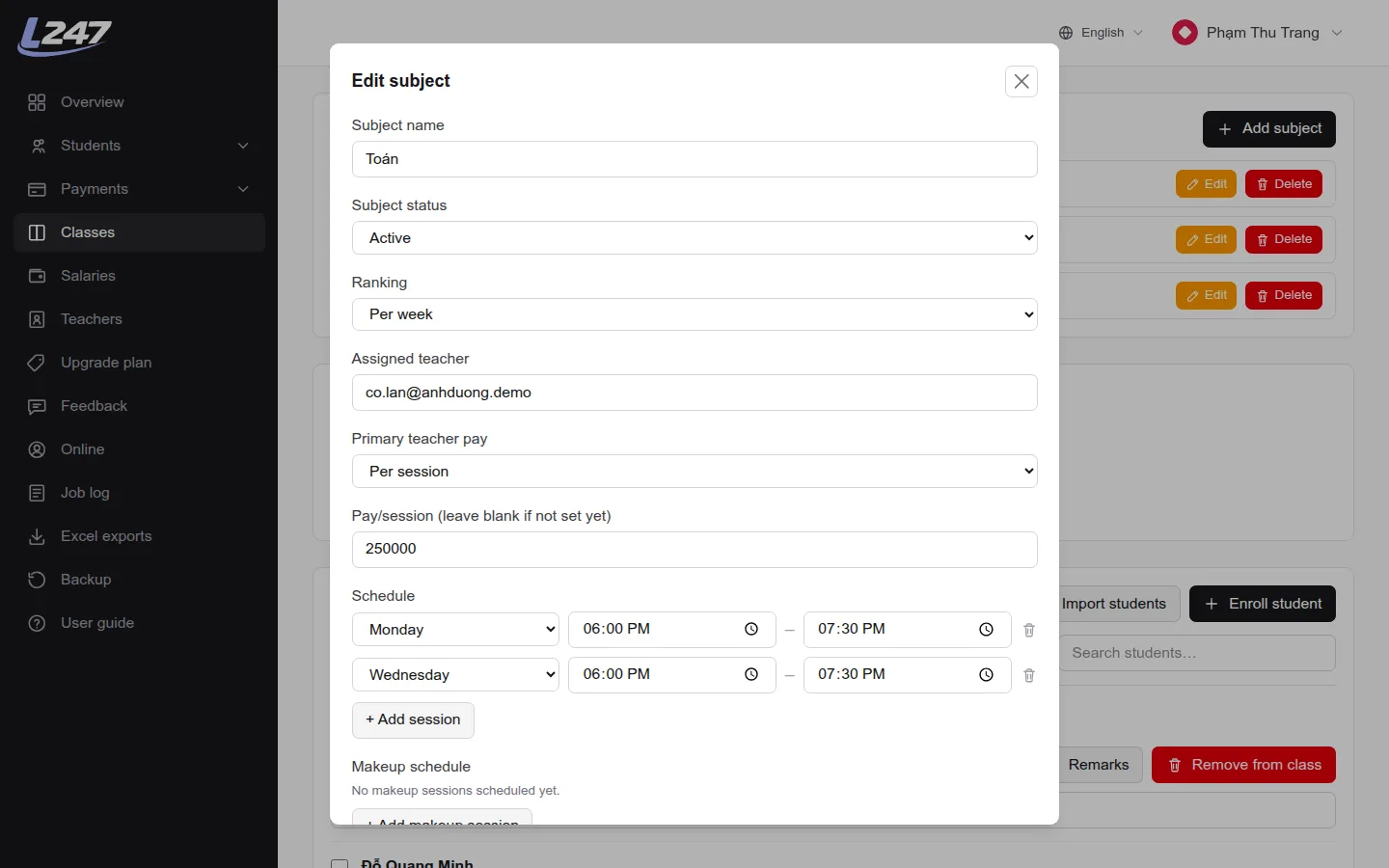
Task: Open clock picker for Monday start time
Action: [x=751, y=629]
